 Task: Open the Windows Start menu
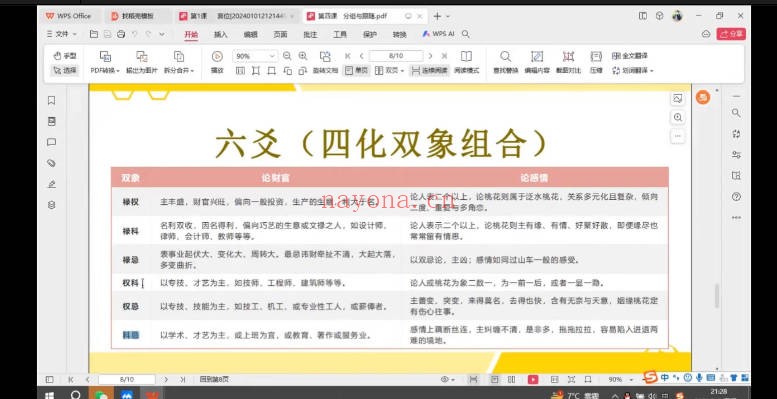point(49,395)
